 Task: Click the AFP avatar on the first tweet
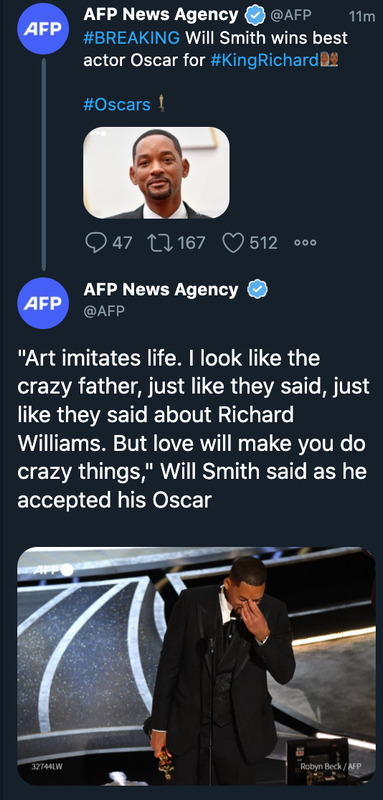(43, 28)
